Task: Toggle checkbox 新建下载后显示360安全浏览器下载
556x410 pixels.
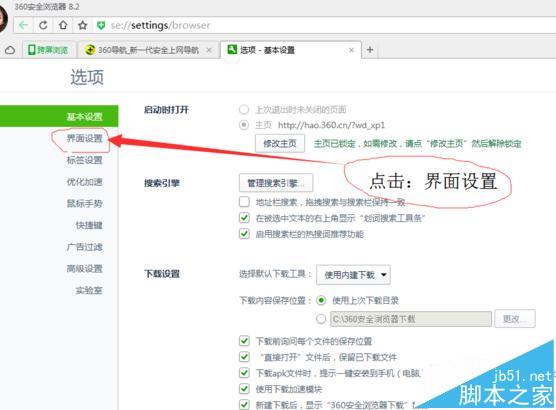Action: [x=244, y=404]
